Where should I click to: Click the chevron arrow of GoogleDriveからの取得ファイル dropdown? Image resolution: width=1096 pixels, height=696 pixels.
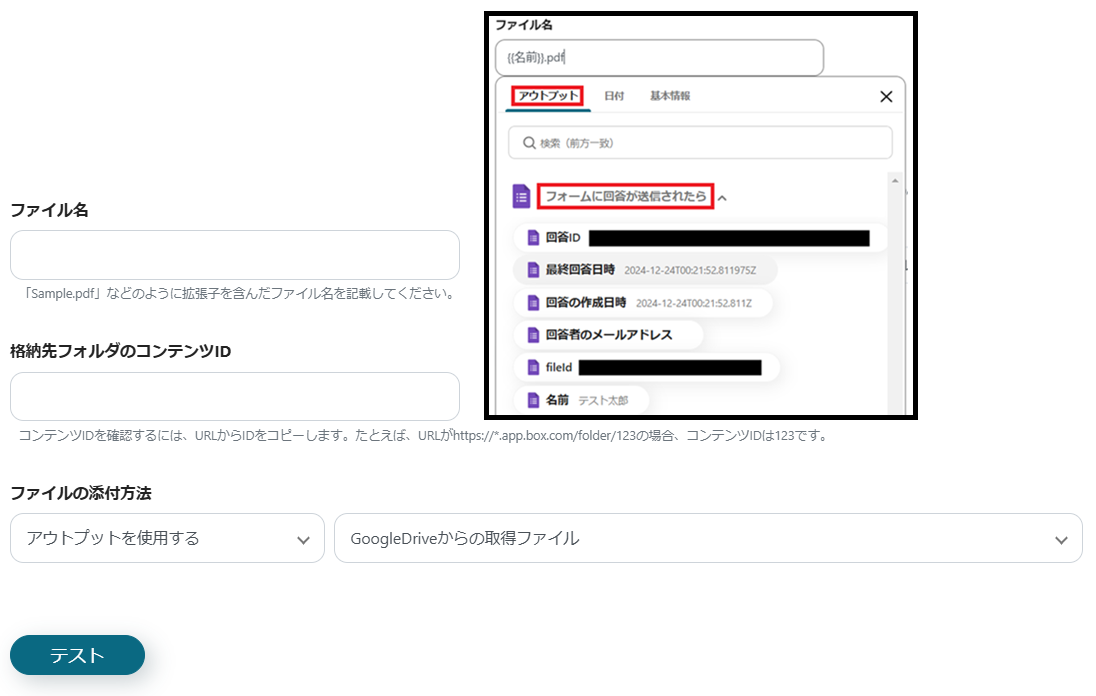click(1061, 539)
